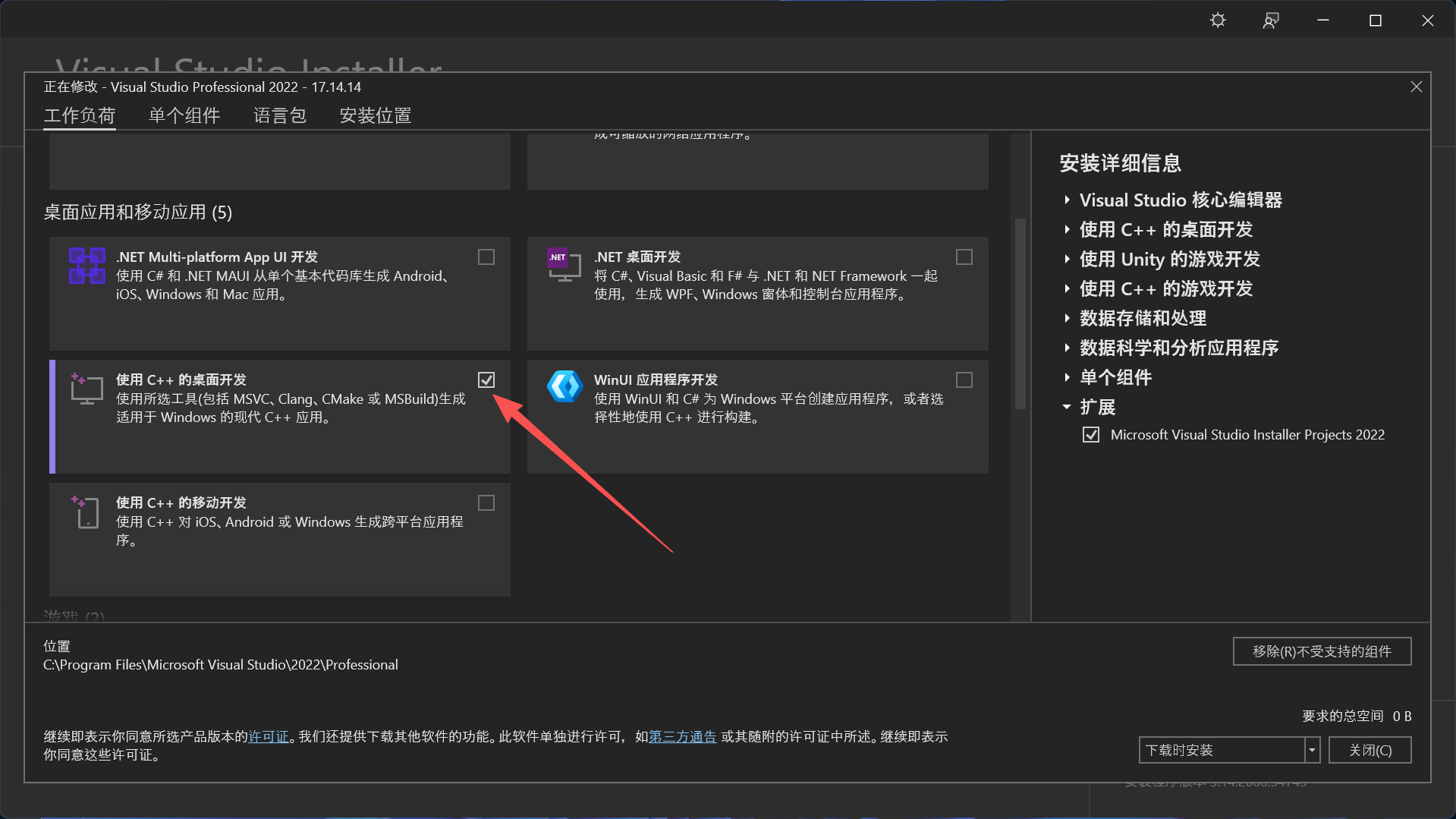Select the .NET 桌面开发 workload card

click(x=757, y=294)
